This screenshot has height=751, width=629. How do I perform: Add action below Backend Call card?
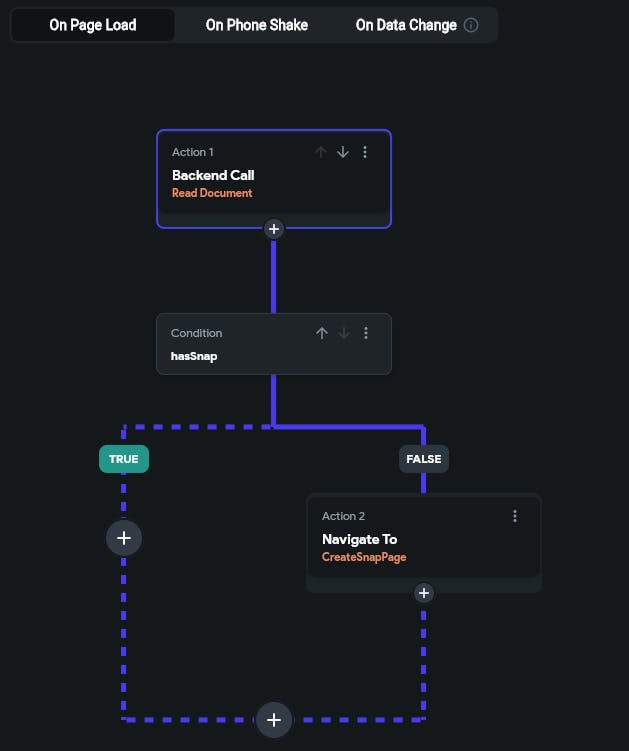click(274, 229)
